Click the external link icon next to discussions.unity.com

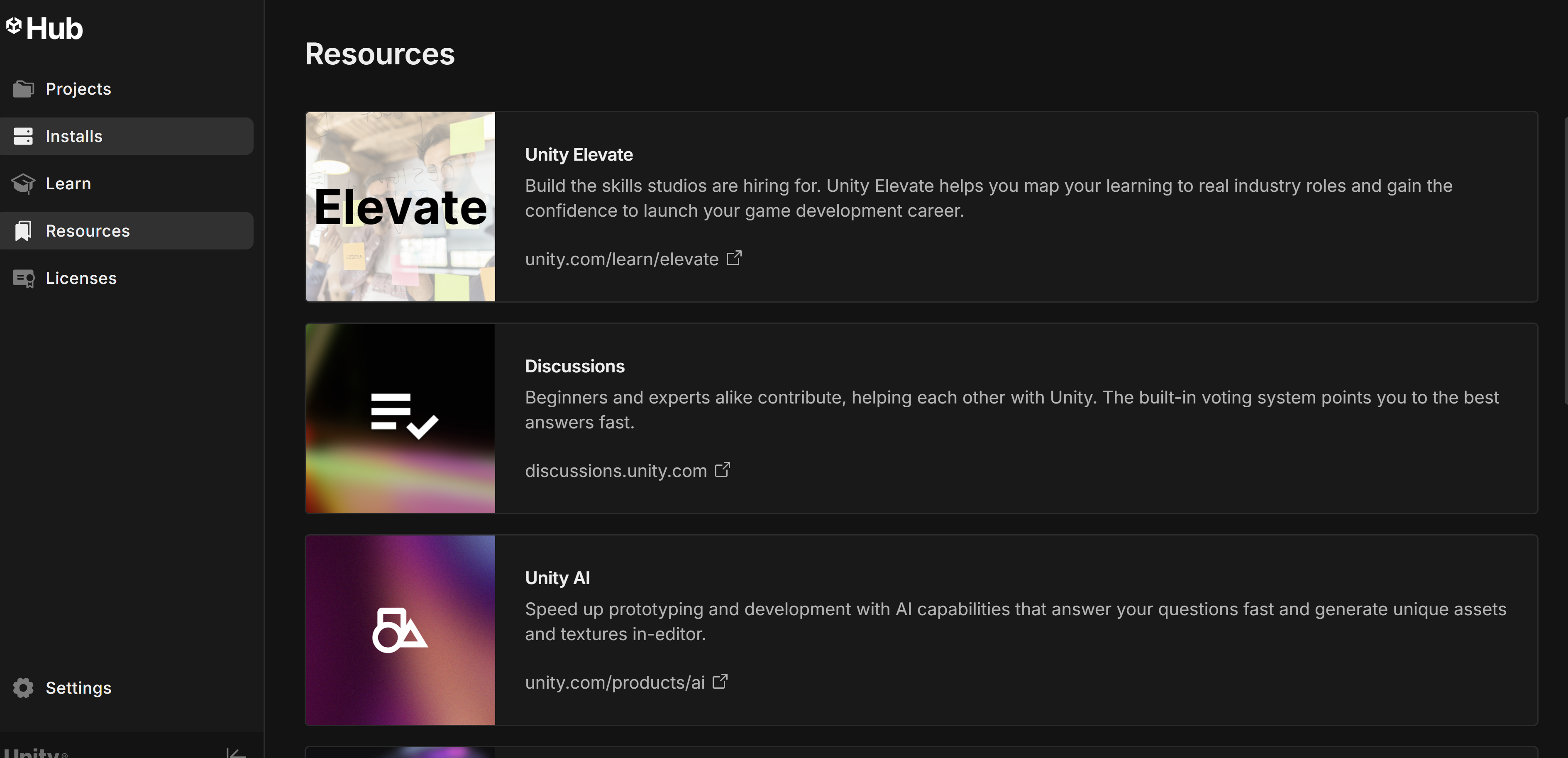[723, 469]
